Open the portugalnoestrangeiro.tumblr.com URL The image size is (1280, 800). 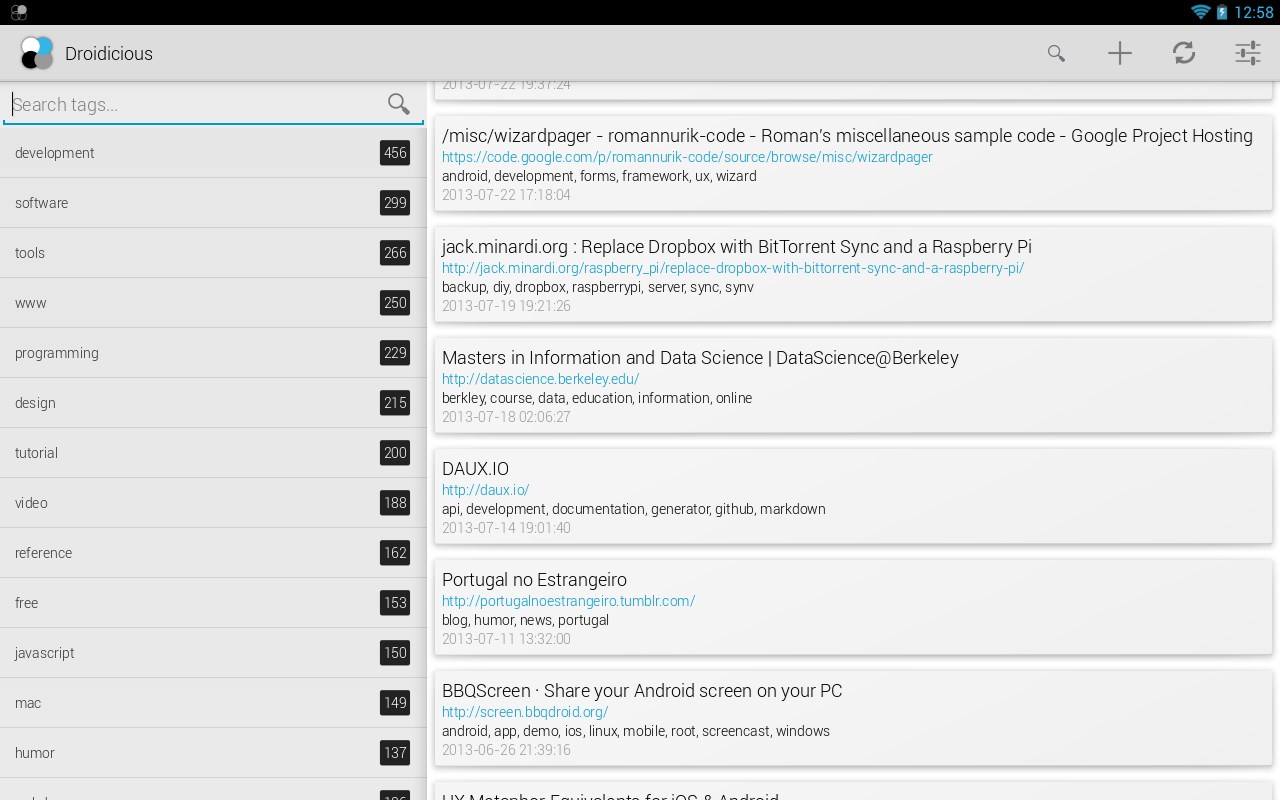pos(568,601)
